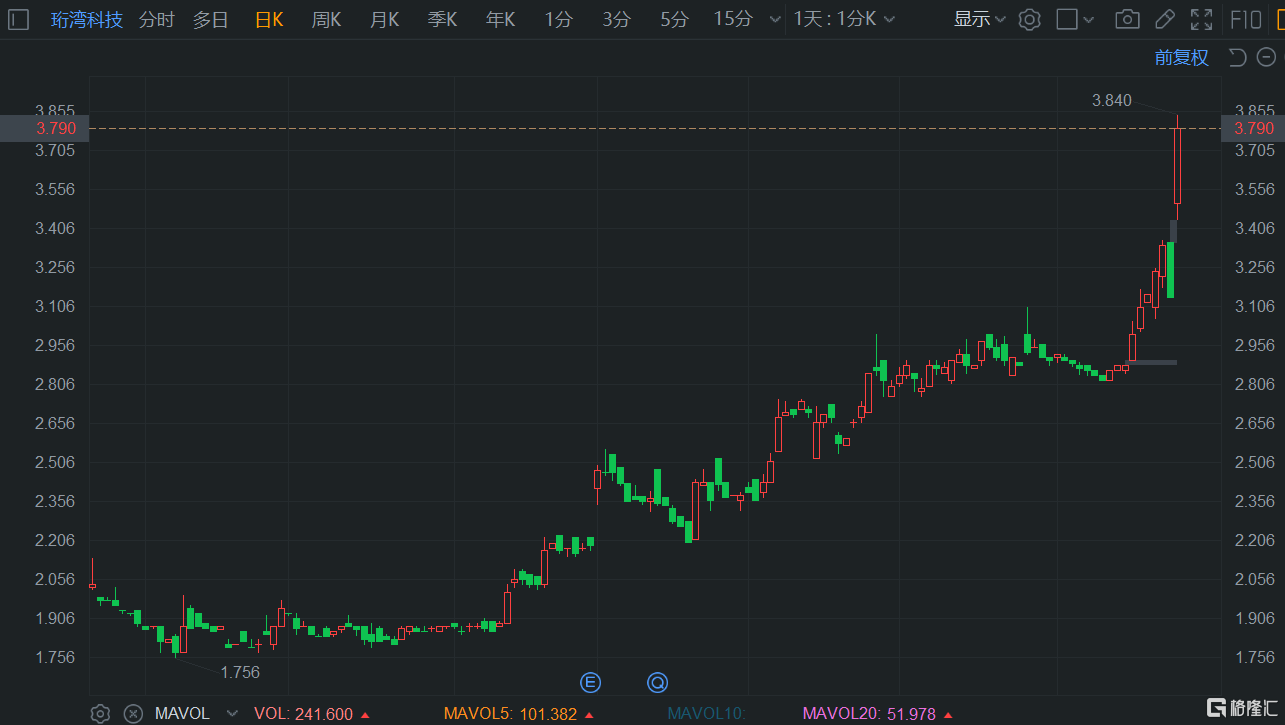Toggle the left sidebar panel icon

19,19
